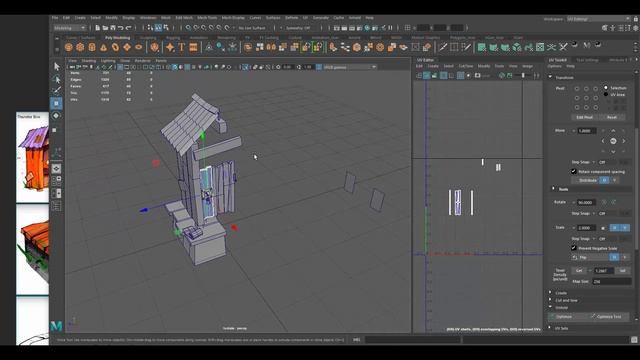
Task: Select the top-left pivot radio button
Action: point(577,89)
